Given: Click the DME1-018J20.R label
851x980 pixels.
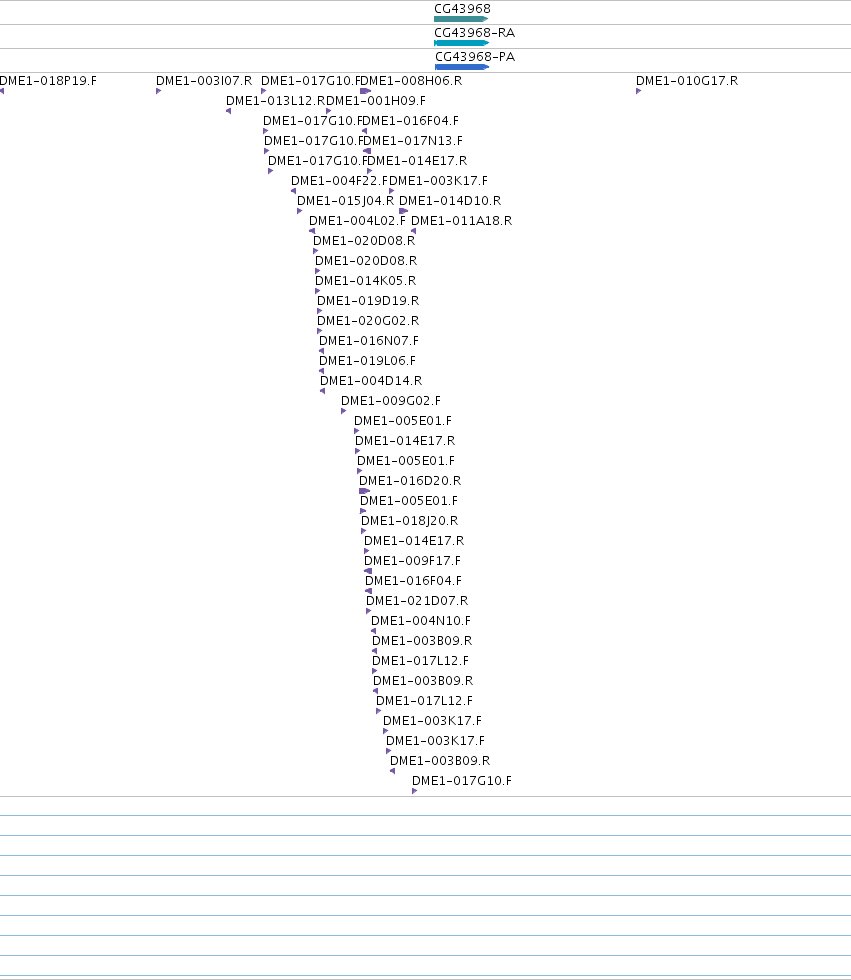Looking at the screenshot, I should 409,521.
